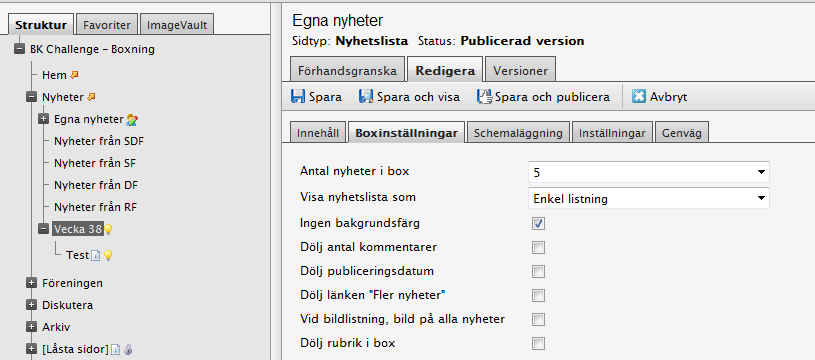Check Dölj länken "Fler nyheter" checkbox

click(x=538, y=296)
